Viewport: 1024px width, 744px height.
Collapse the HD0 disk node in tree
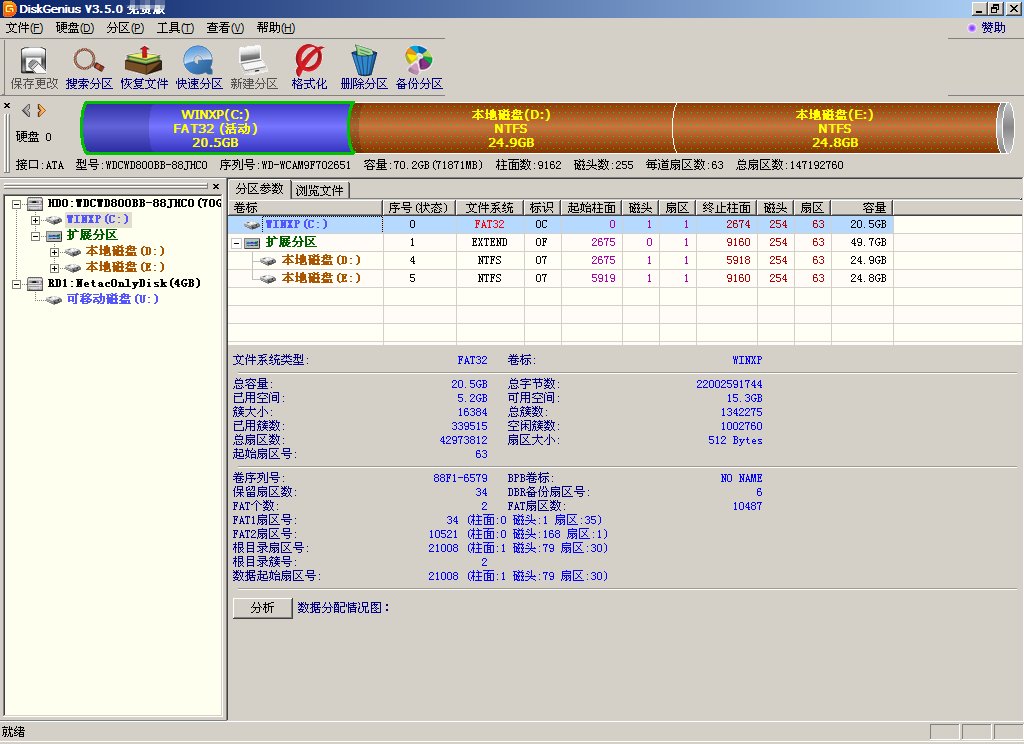(x=18, y=204)
